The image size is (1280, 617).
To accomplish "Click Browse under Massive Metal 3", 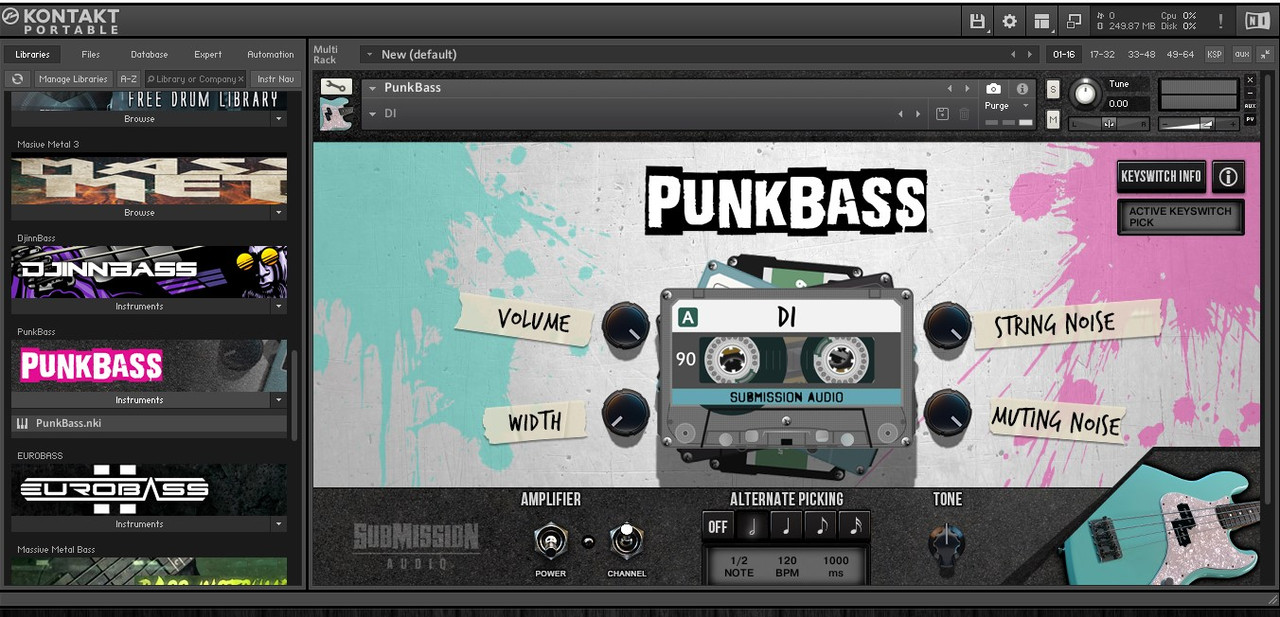I will 140,213.
